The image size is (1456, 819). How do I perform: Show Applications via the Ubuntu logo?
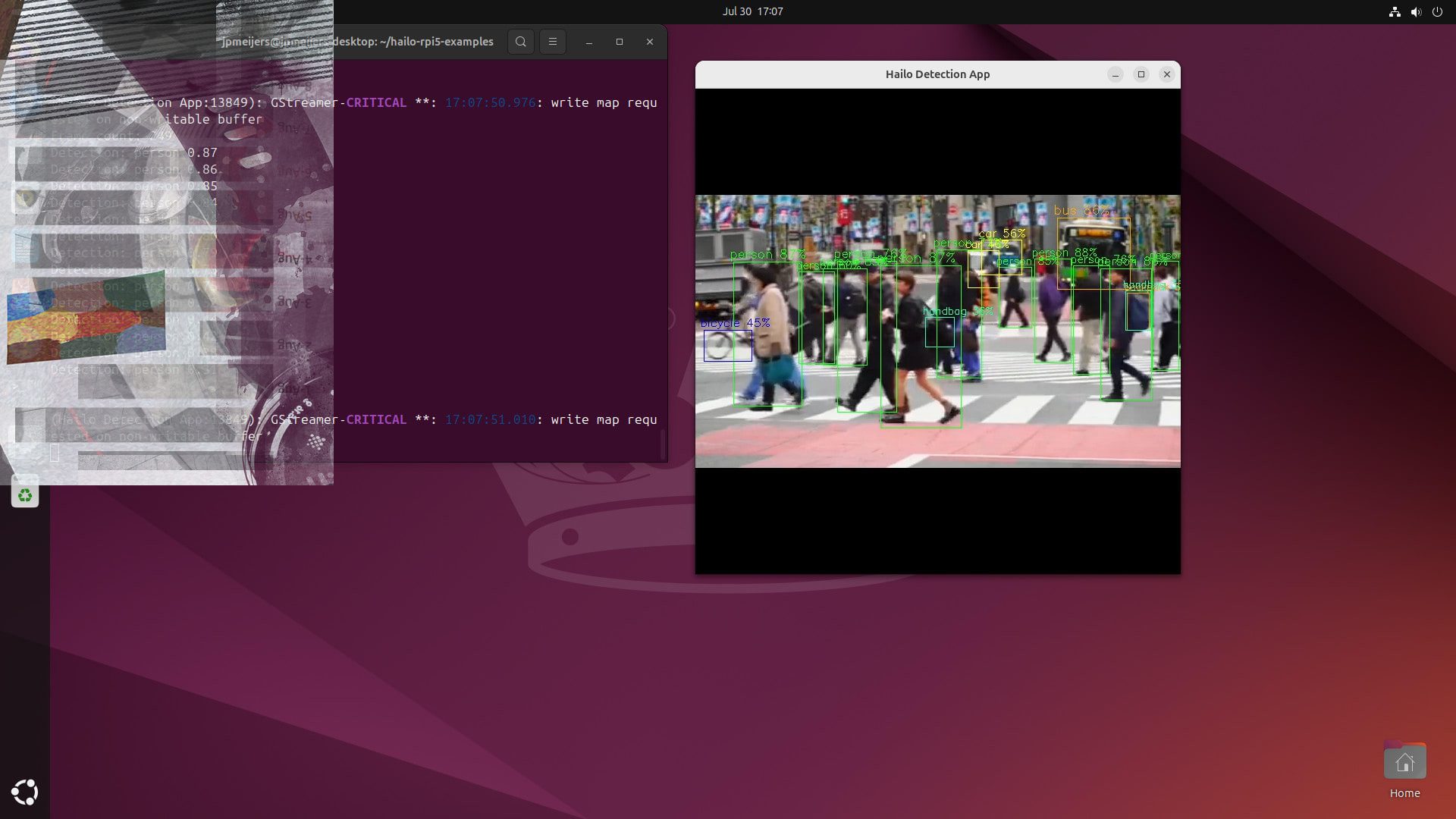coord(25,792)
